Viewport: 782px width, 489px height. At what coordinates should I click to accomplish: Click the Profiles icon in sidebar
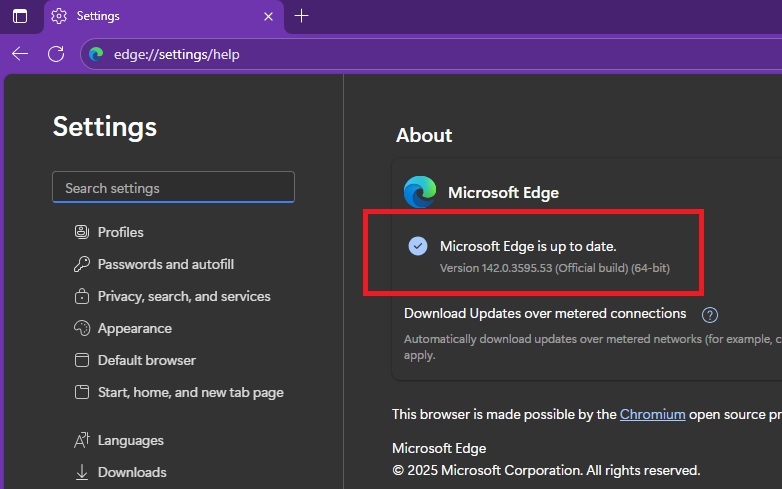(x=82, y=232)
